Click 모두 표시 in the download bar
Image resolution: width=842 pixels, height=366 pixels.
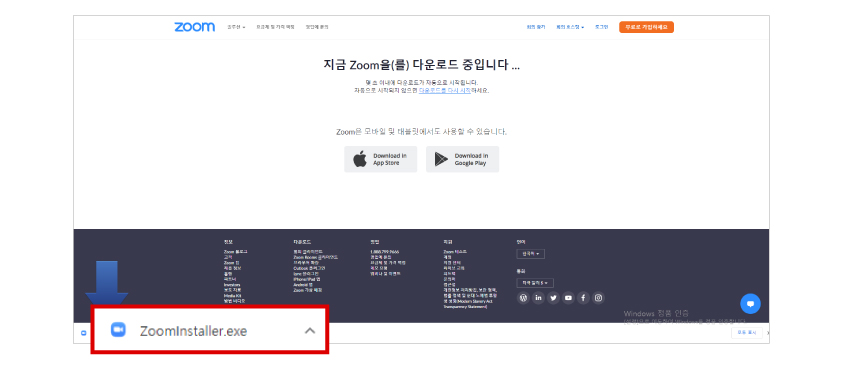(746, 333)
